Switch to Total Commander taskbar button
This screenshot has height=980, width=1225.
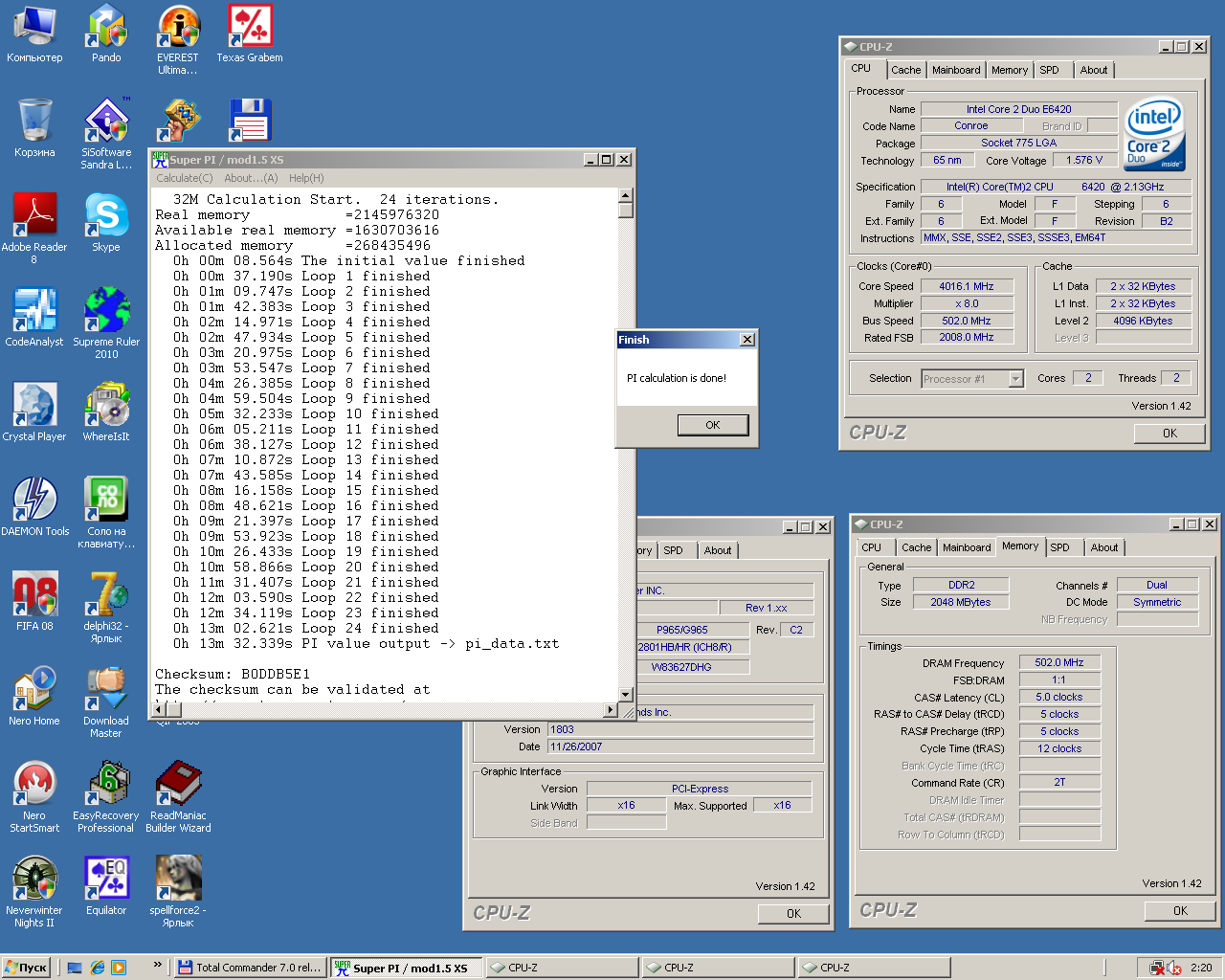pyautogui.click(x=250, y=968)
